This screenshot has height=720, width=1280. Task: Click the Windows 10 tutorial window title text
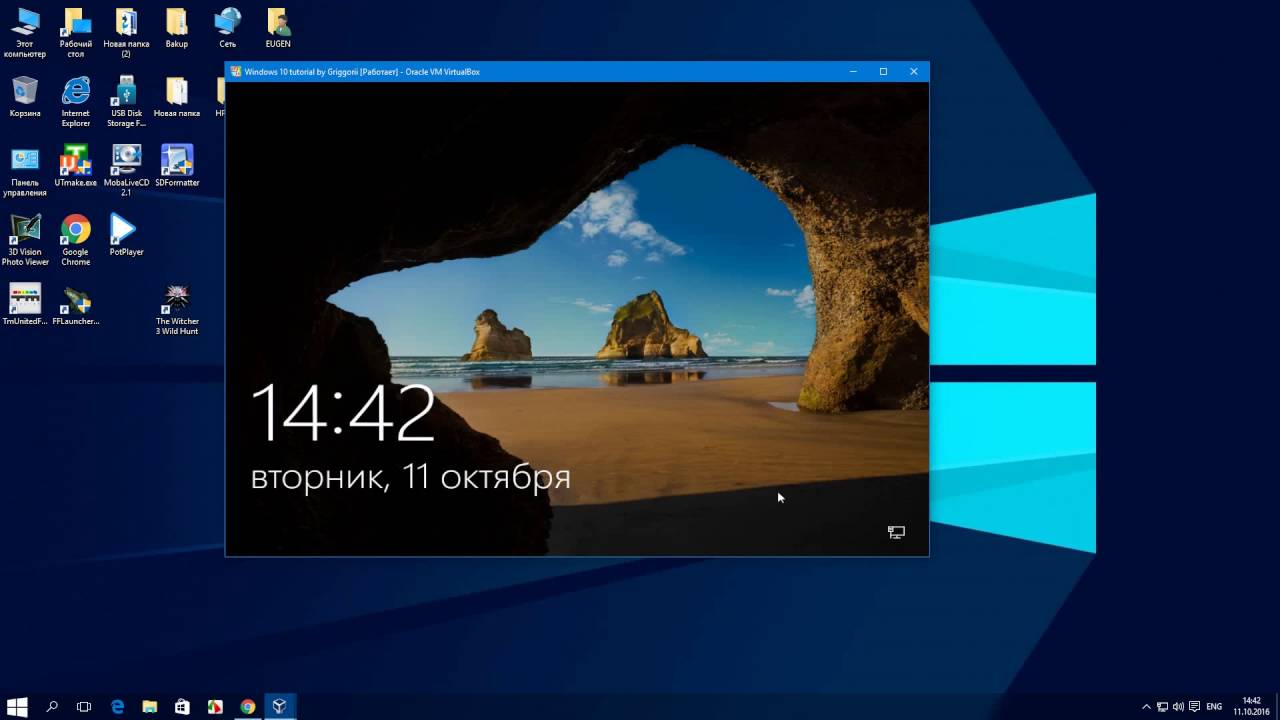(x=362, y=72)
